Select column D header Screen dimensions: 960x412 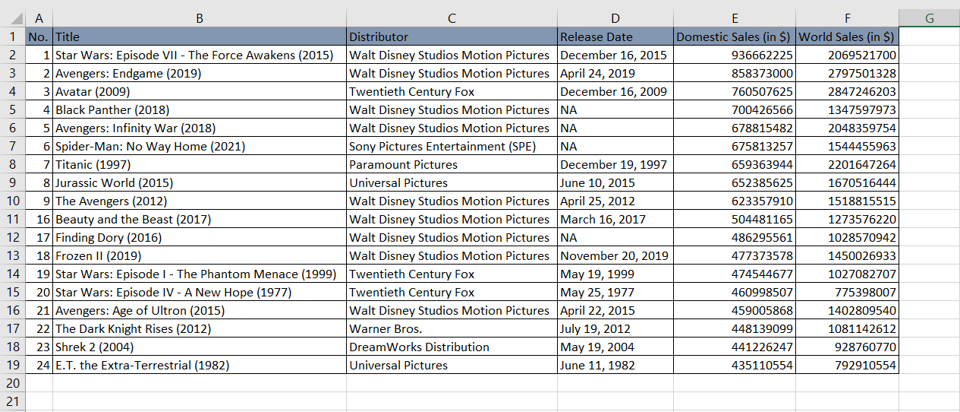coord(615,18)
